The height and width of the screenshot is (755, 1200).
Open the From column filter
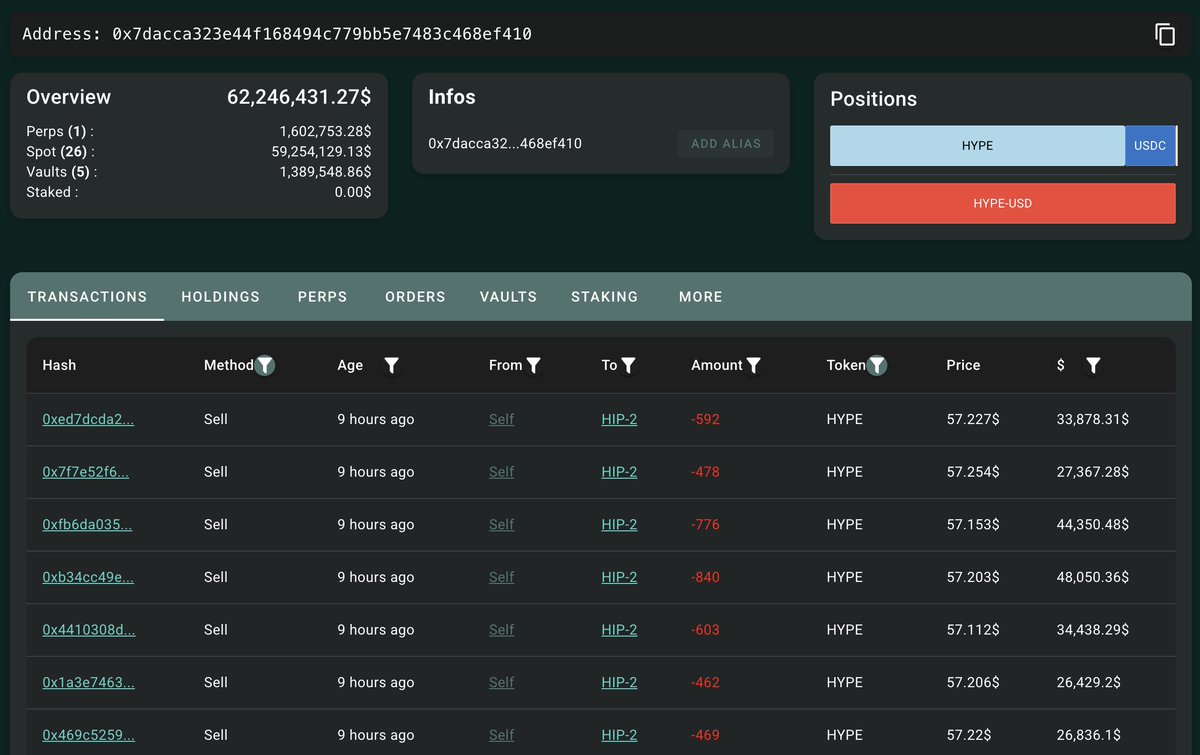(x=534, y=366)
